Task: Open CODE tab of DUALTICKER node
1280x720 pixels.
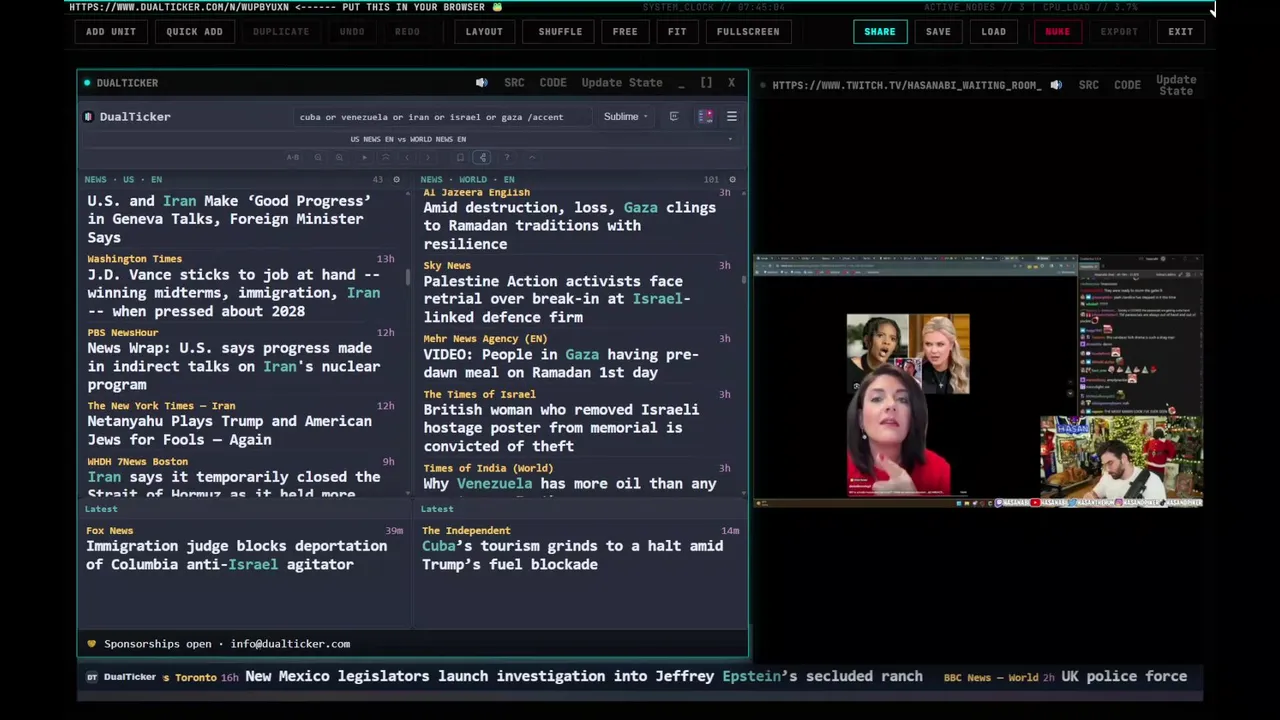Action: pos(553,83)
